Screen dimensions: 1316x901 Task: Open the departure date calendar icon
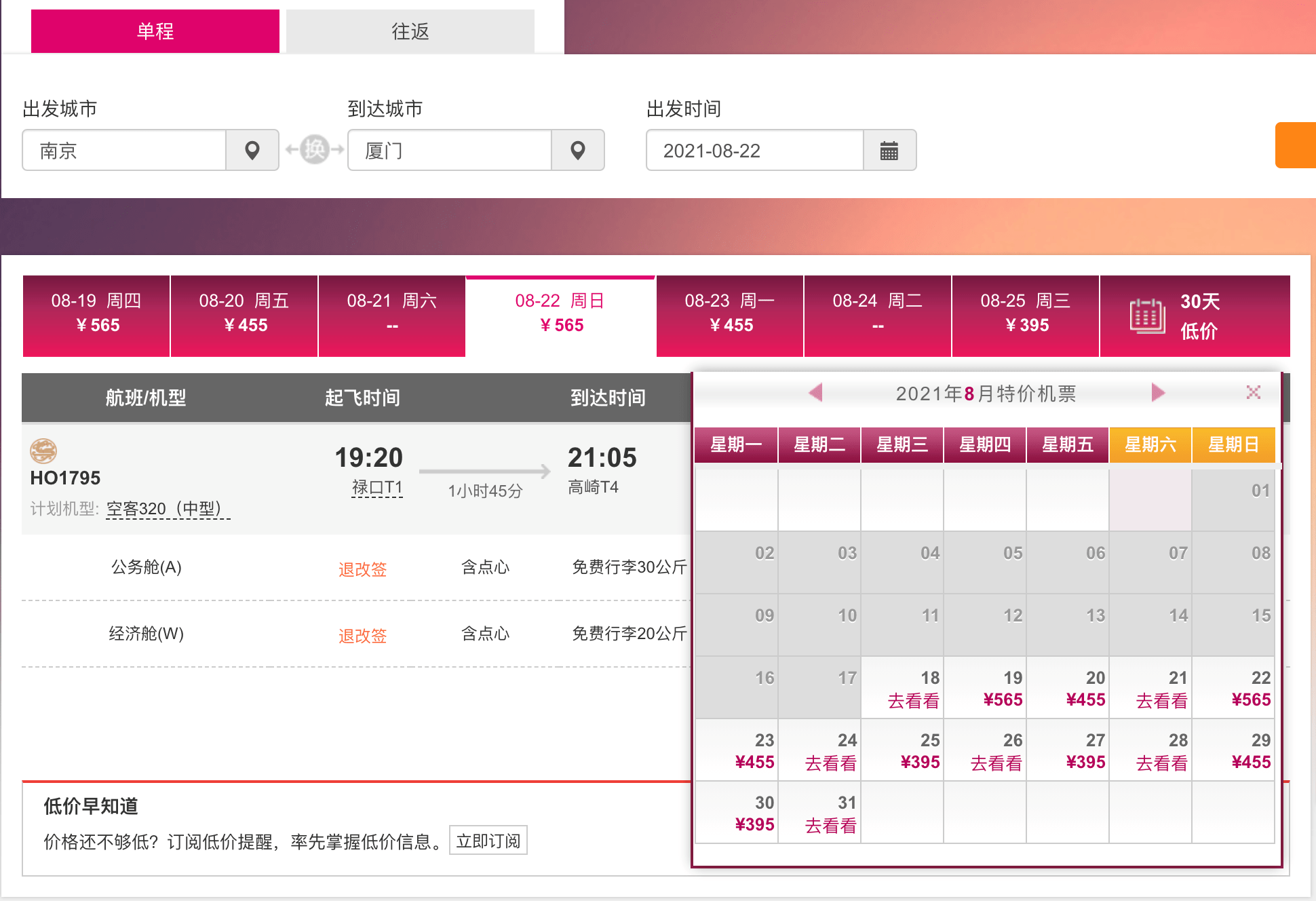tap(889, 150)
